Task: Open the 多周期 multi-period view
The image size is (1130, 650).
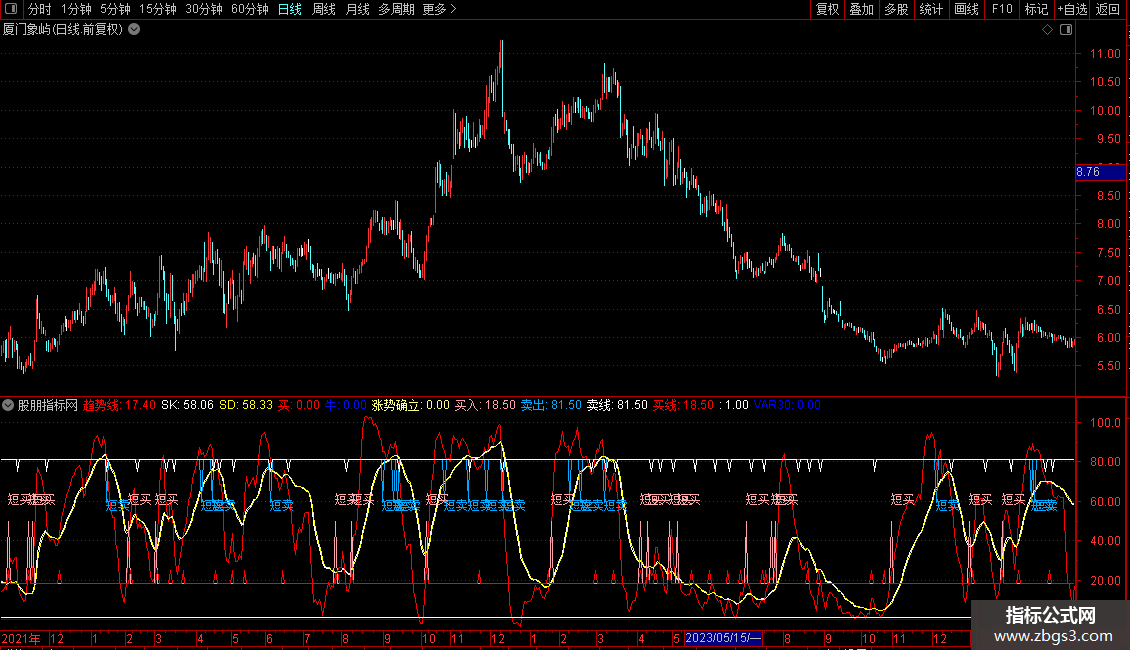Action: pyautogui.click(x=395, y=9)
